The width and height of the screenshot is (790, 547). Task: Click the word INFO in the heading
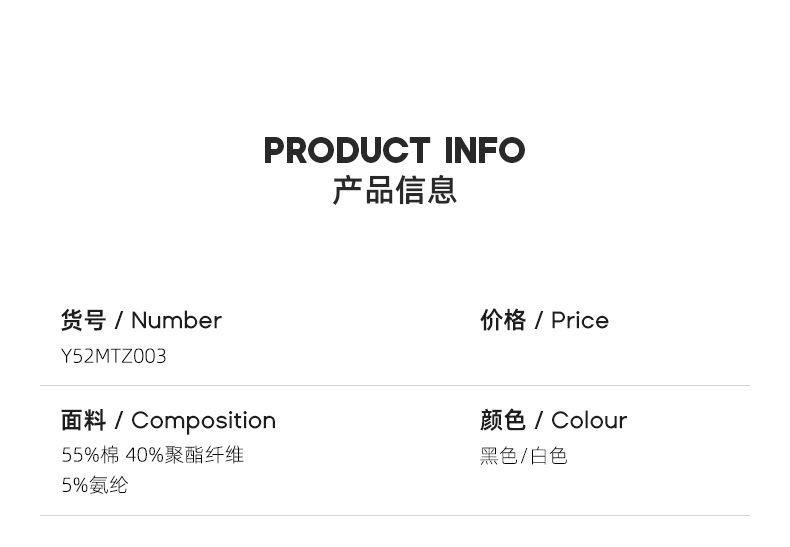(x=485, y=151)
